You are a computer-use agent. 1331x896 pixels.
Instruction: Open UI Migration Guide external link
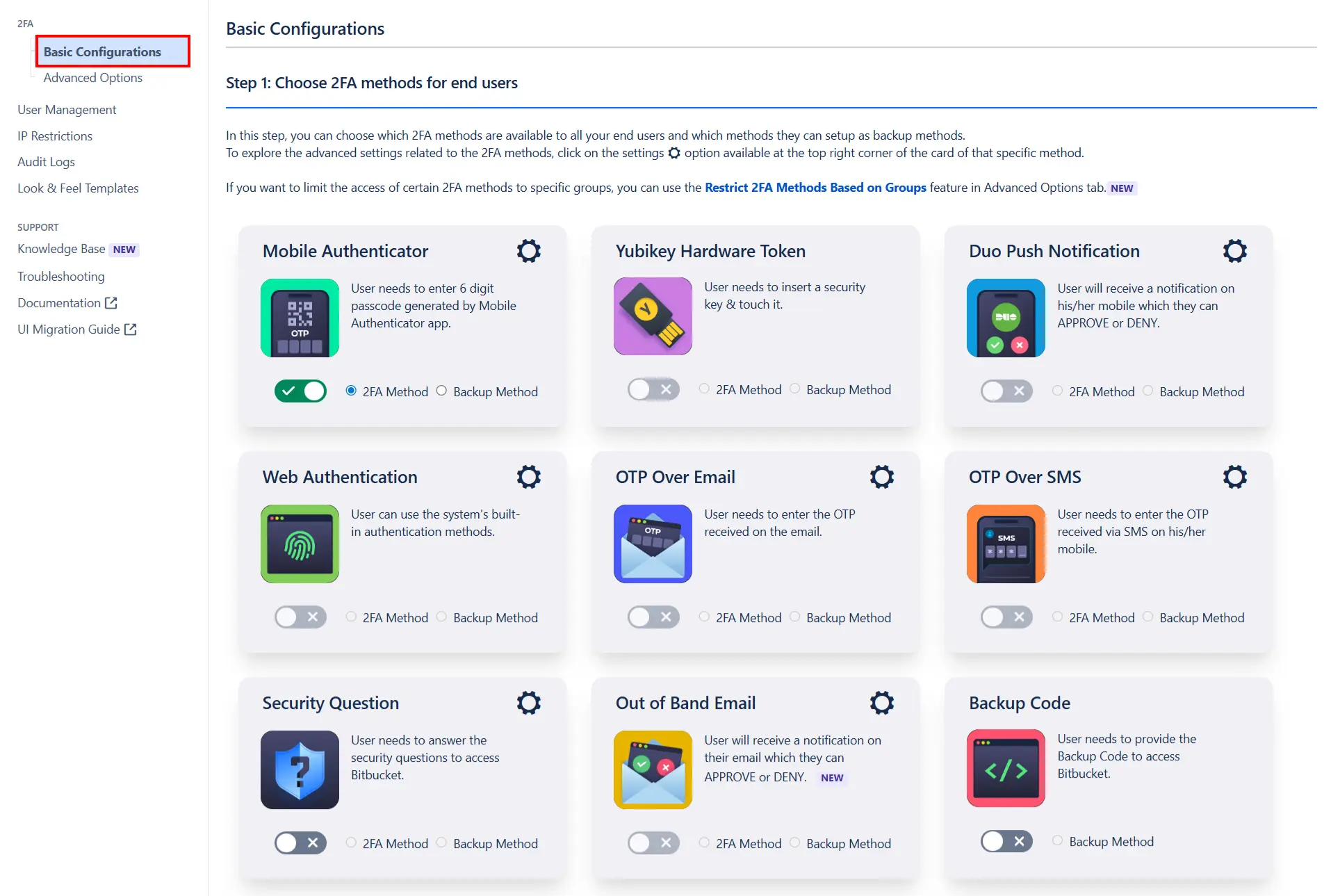[131, 328]
